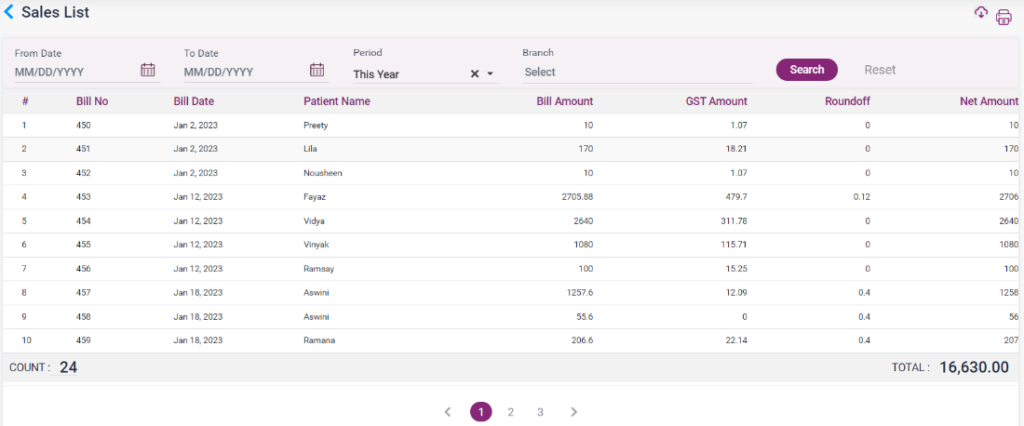This screenshot has height=426, width=1024.
Task: Sort by the Bill No column header
Action: point(91,101)
